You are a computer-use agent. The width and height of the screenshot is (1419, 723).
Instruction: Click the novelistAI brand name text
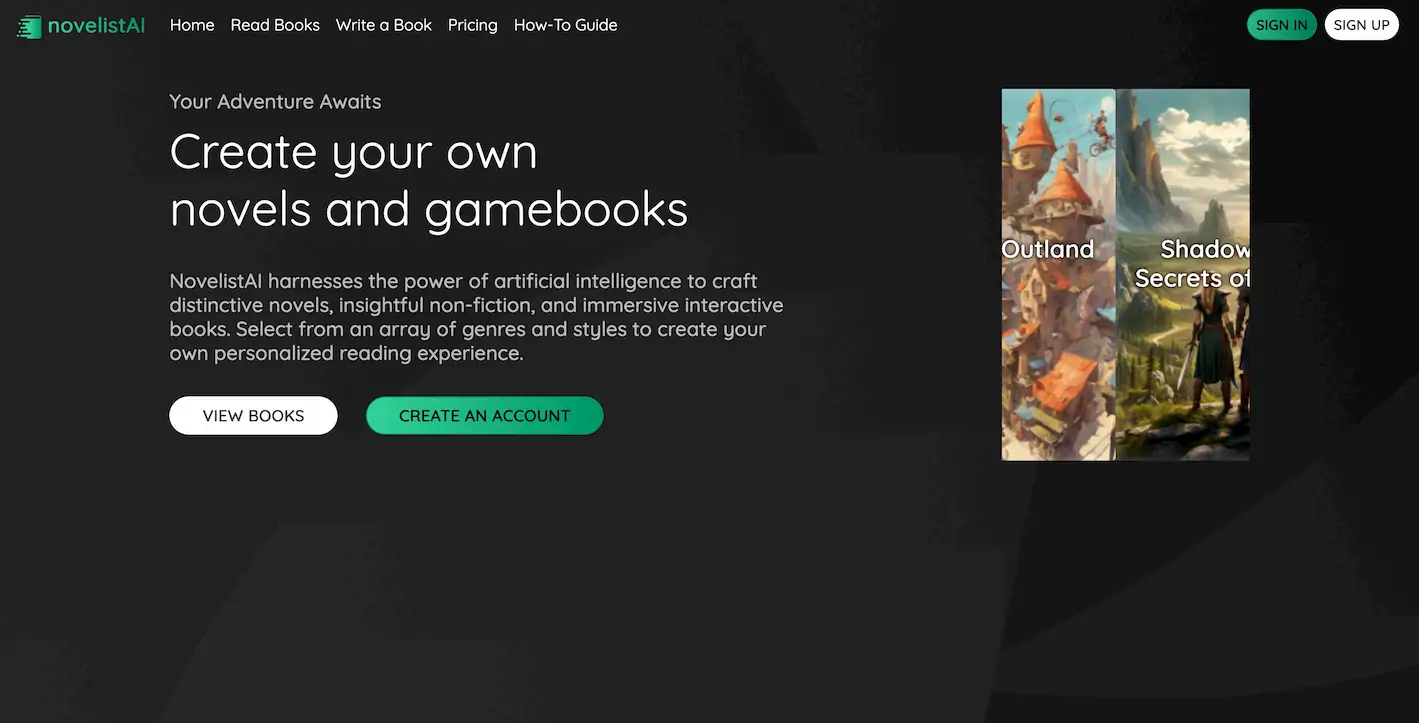[x=96, y=25]
